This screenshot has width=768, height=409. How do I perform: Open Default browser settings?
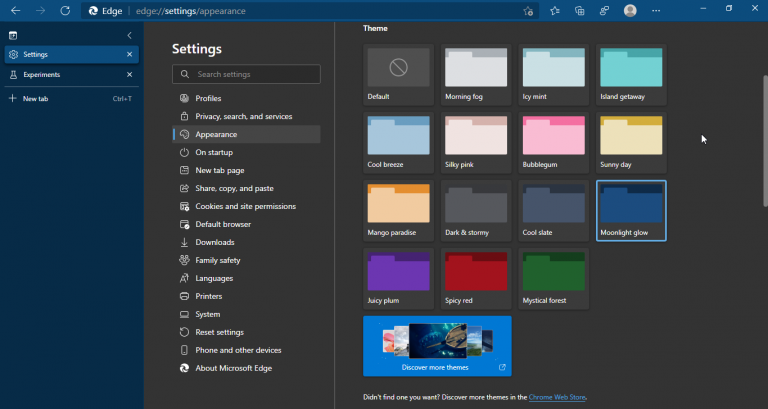coord(246,224)
